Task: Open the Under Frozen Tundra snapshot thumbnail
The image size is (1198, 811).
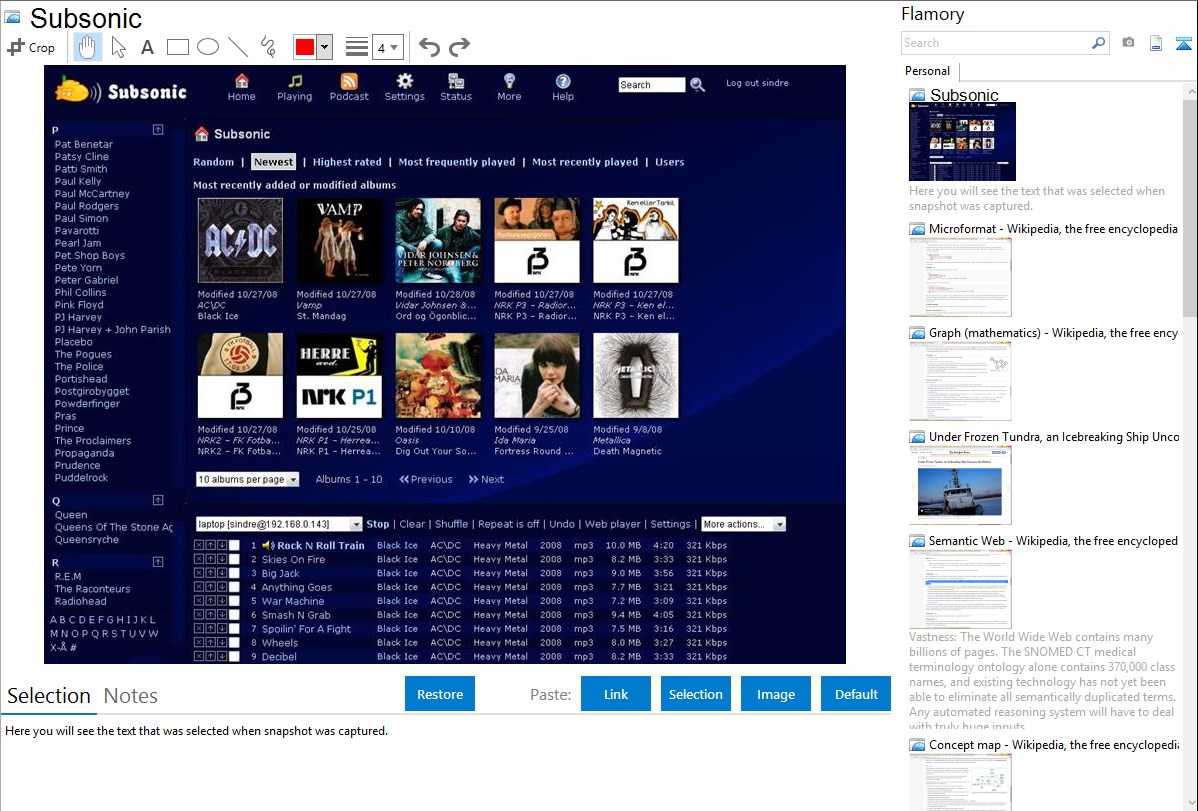Action: click(x=960, y=485)
